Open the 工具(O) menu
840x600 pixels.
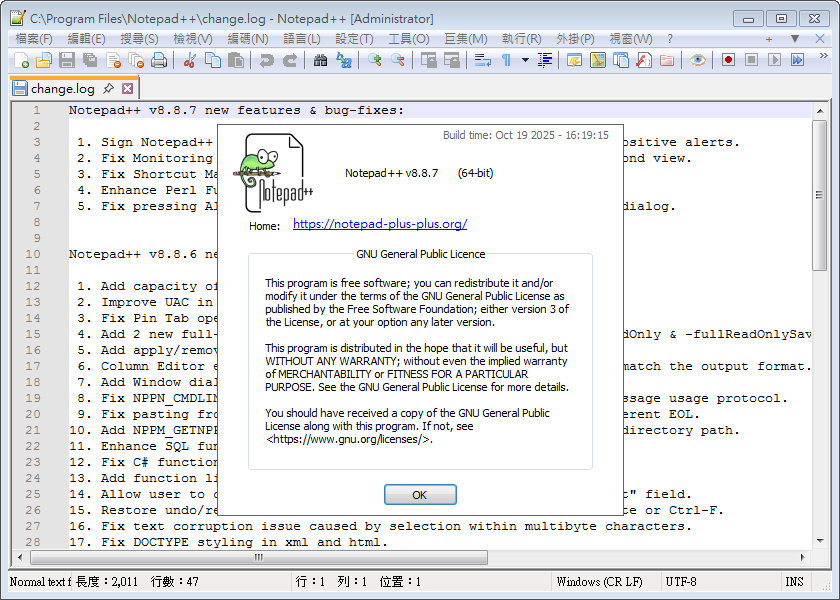[409, 39]
